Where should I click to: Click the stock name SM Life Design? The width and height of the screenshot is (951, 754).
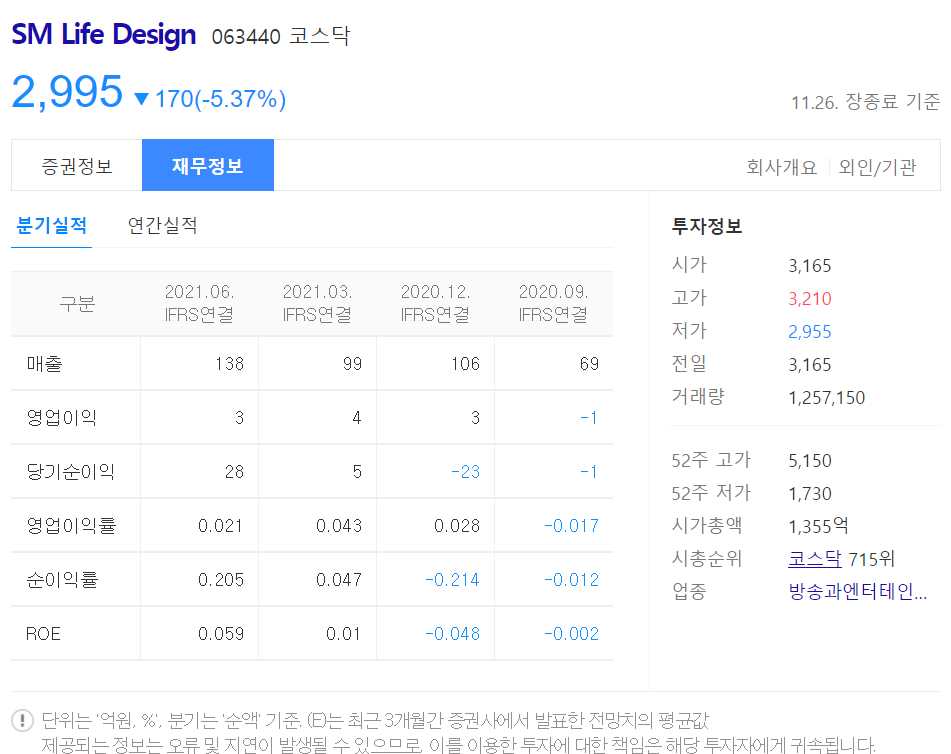coord(103,34)
